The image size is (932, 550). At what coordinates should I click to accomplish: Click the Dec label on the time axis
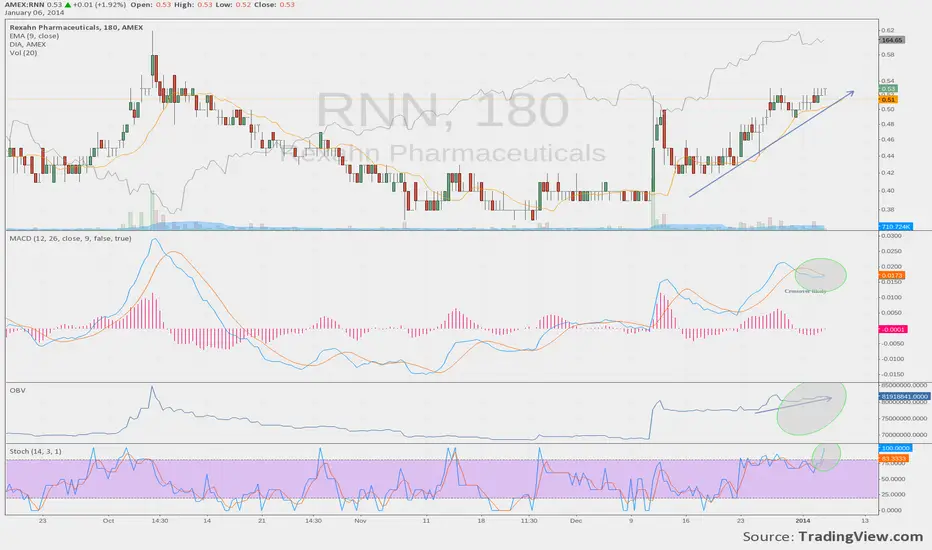(x=576, y=520)
